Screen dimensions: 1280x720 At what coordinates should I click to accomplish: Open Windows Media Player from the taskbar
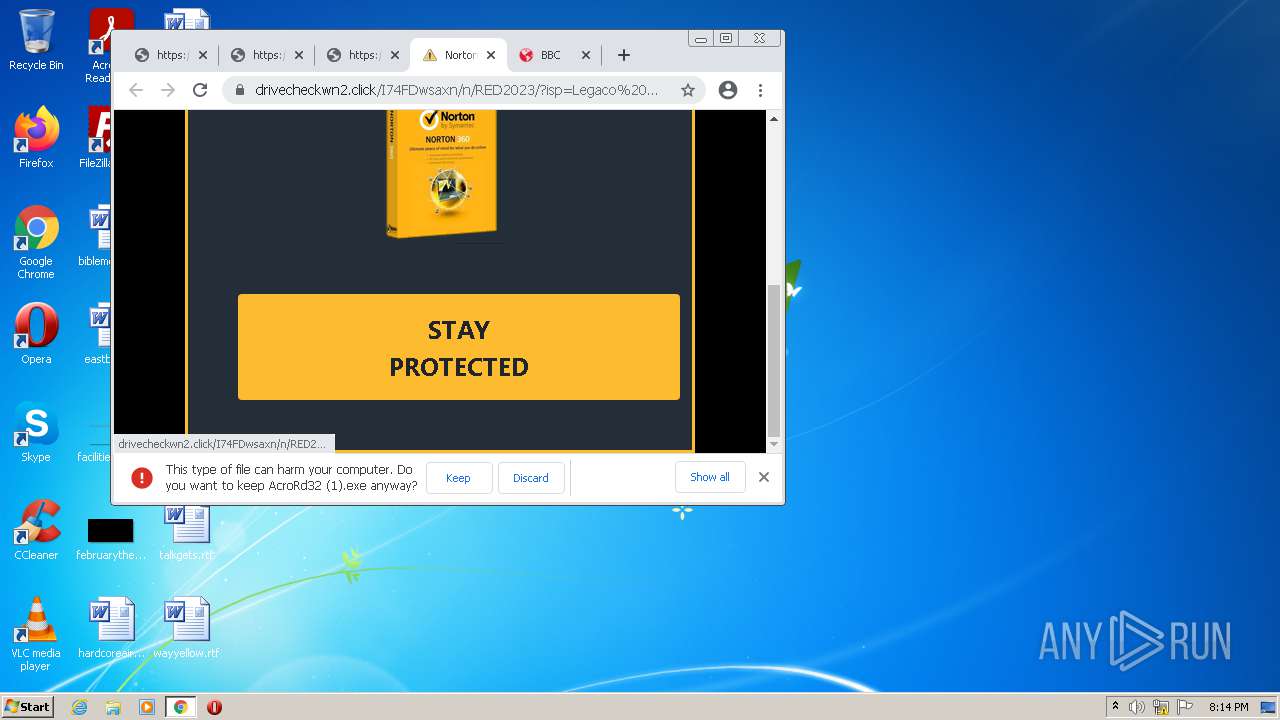click(147, 707)
